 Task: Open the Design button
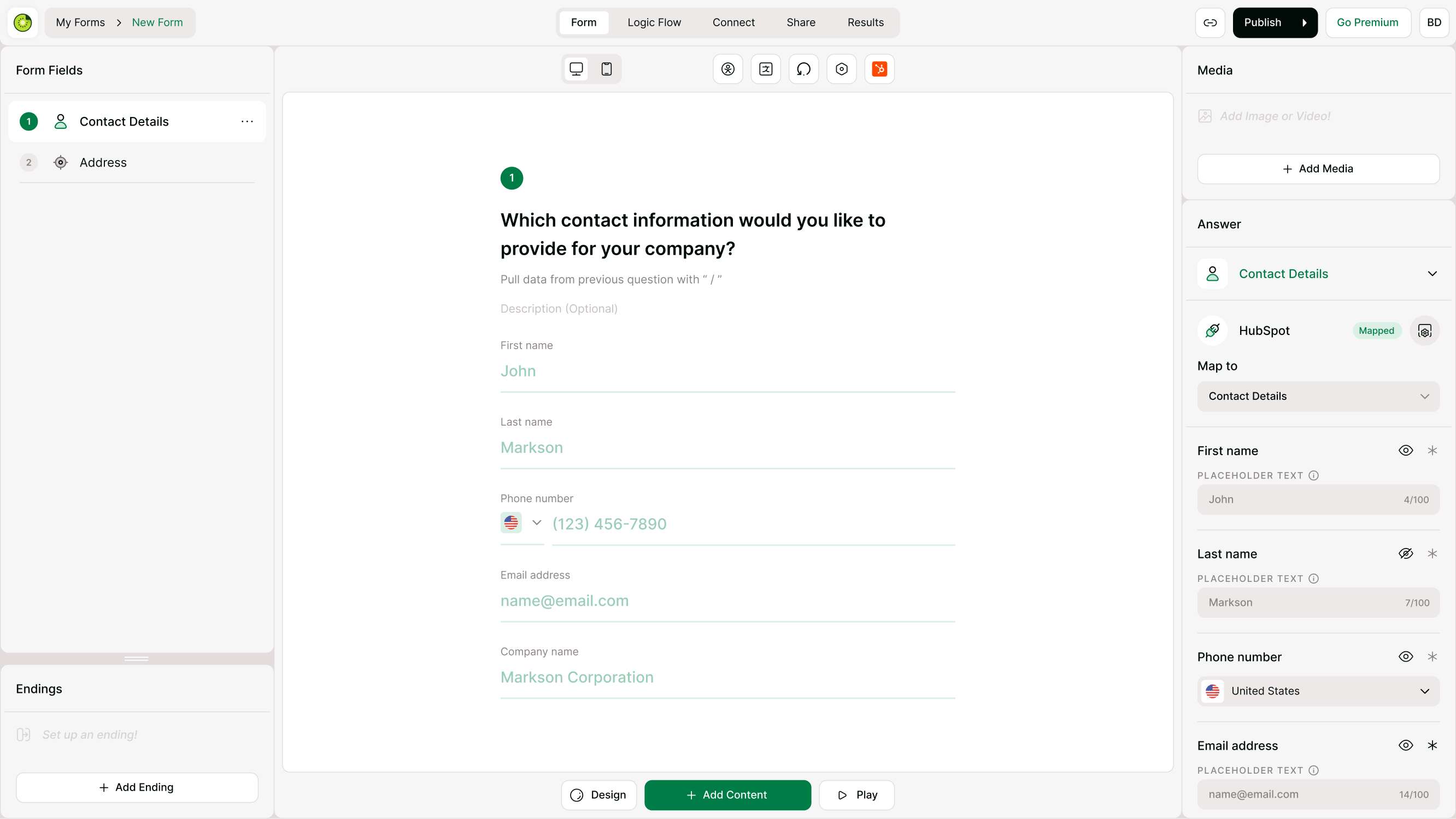[x=598, y=796]
